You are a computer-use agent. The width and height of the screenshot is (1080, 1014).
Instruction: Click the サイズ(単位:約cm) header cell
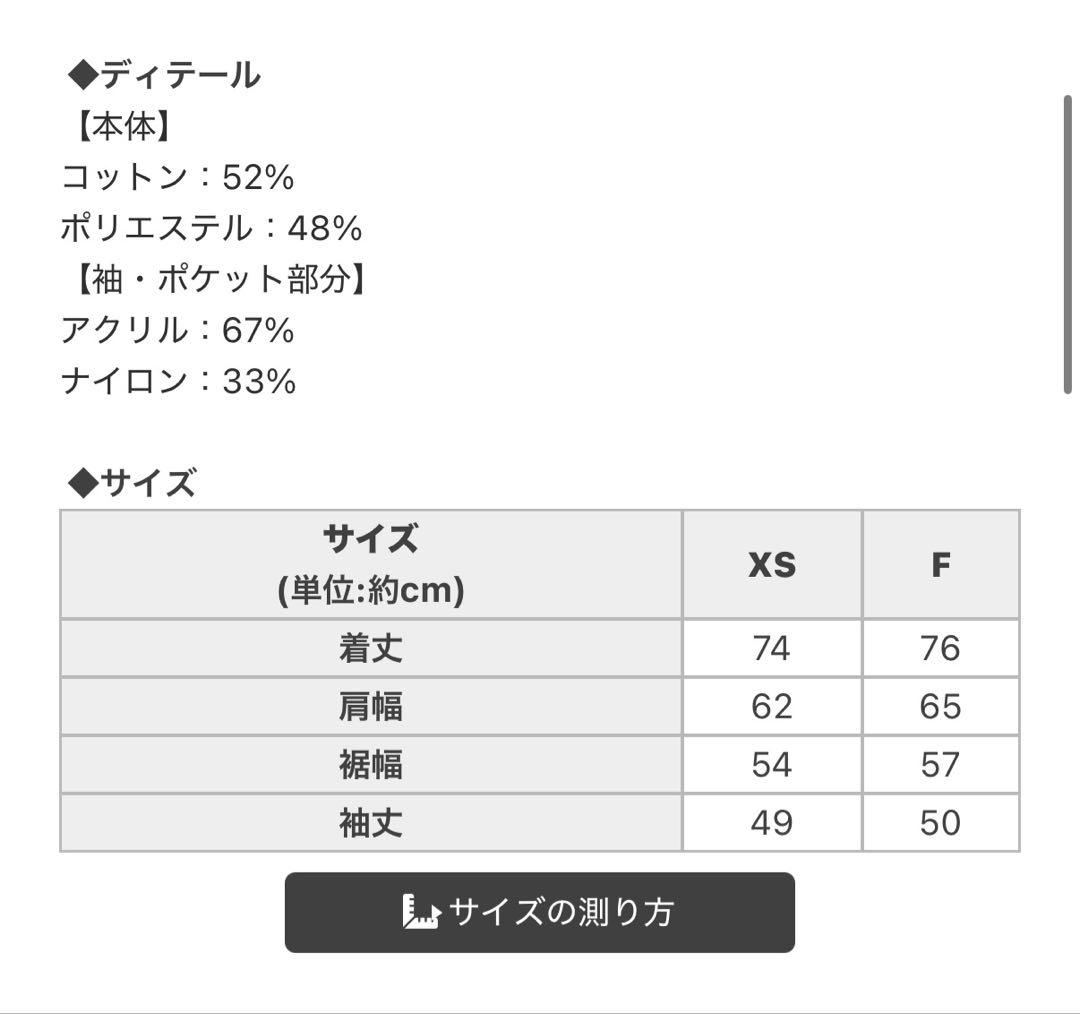(370, 564)
